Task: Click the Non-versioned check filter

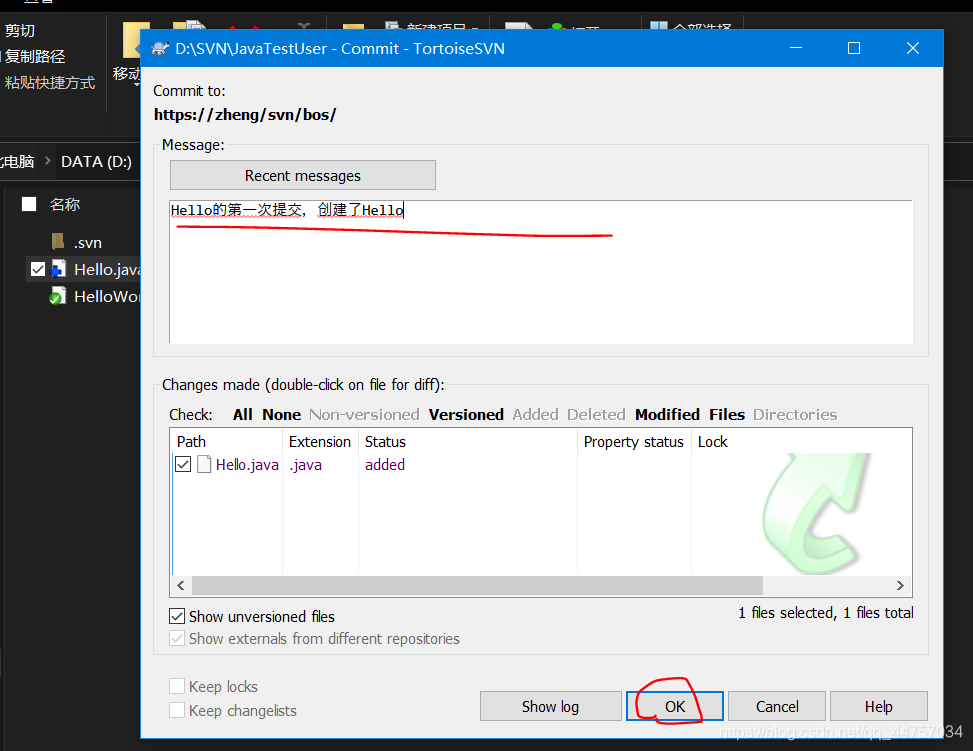Action: tap(364, 415)
